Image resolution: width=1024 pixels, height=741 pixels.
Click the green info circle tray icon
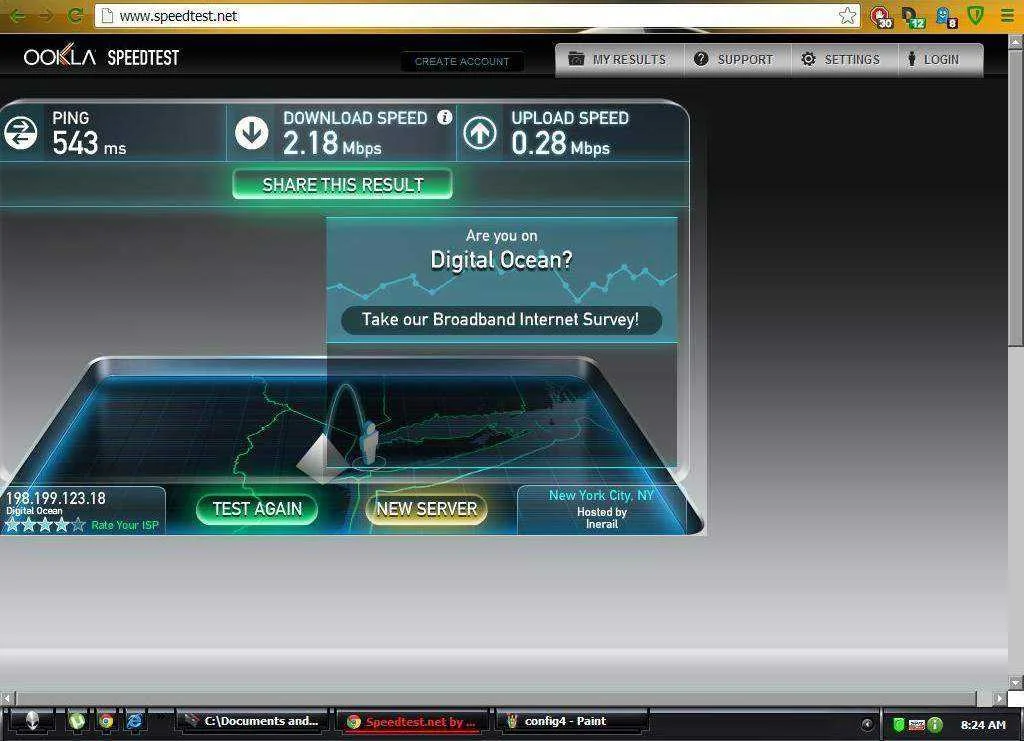[x=935, y=725]
